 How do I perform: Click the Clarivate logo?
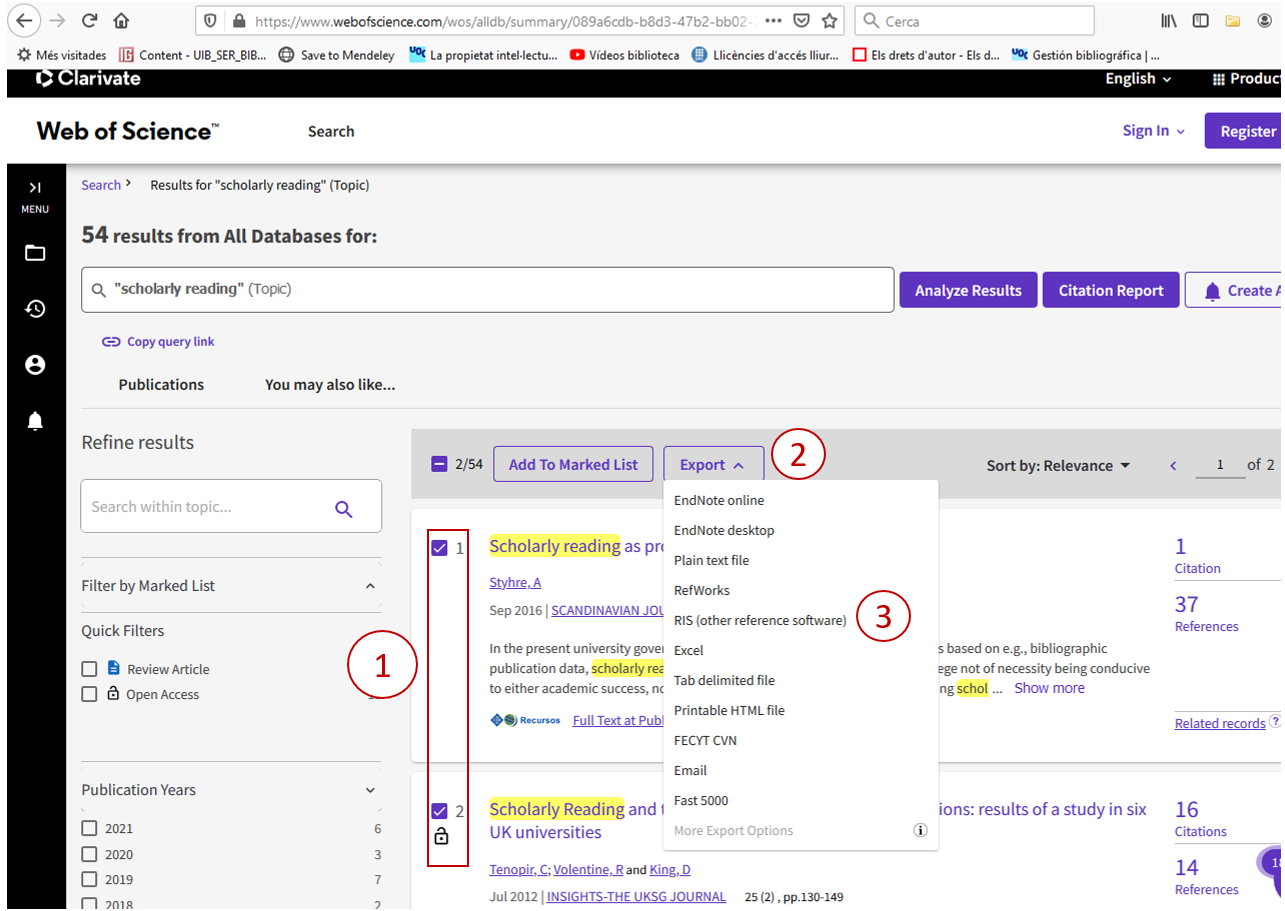point(89,78)
